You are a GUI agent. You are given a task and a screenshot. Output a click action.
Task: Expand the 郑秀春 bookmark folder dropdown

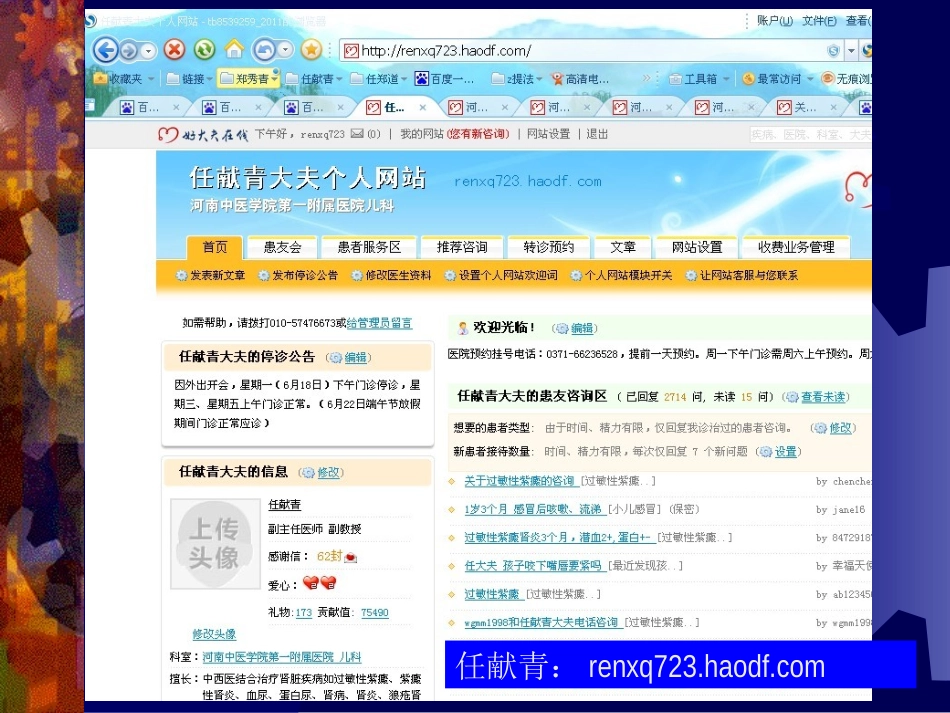pyautogui.click(x=276, y=79)
